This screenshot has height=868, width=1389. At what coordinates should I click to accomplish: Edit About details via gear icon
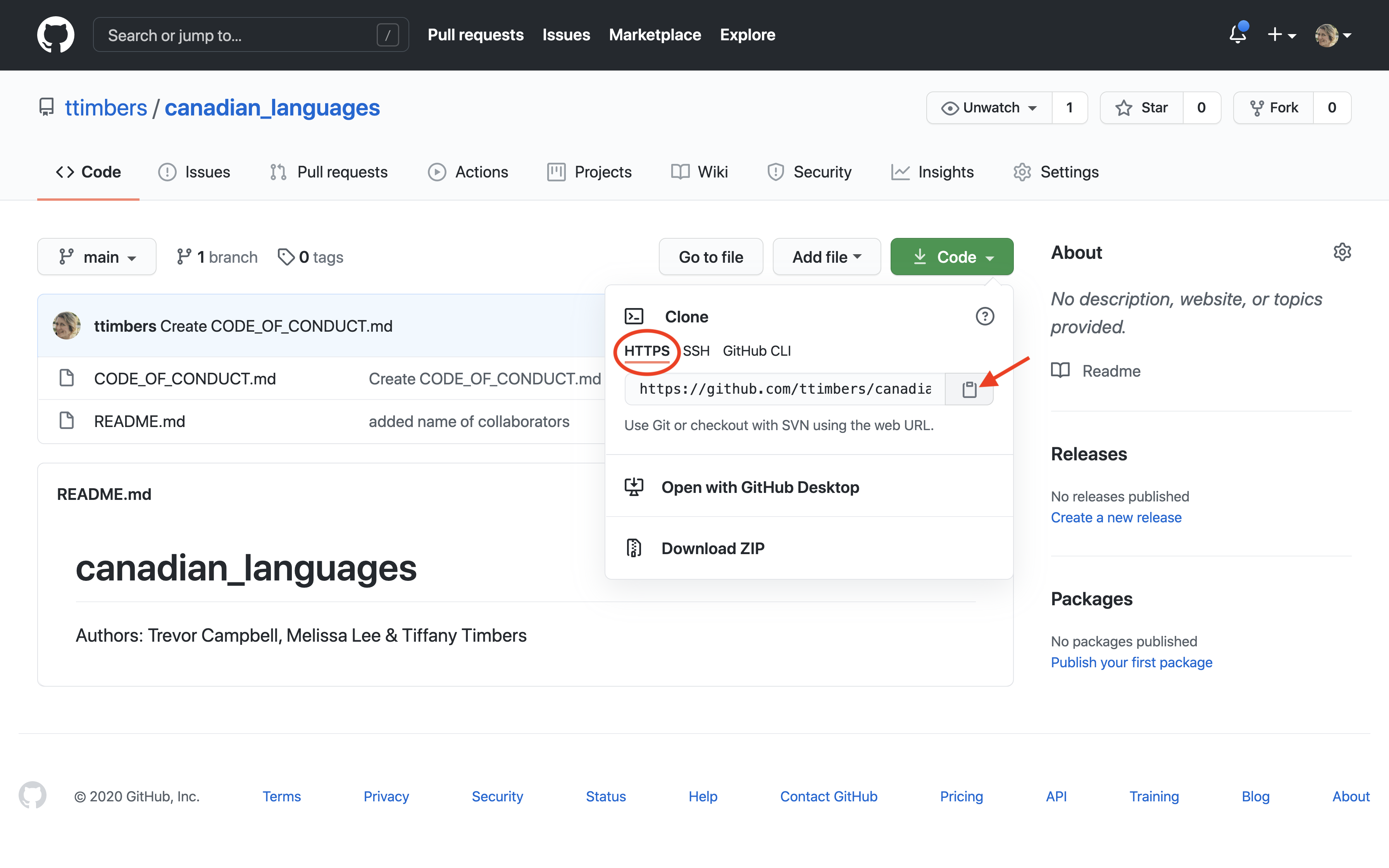[x=1342, y=252]
